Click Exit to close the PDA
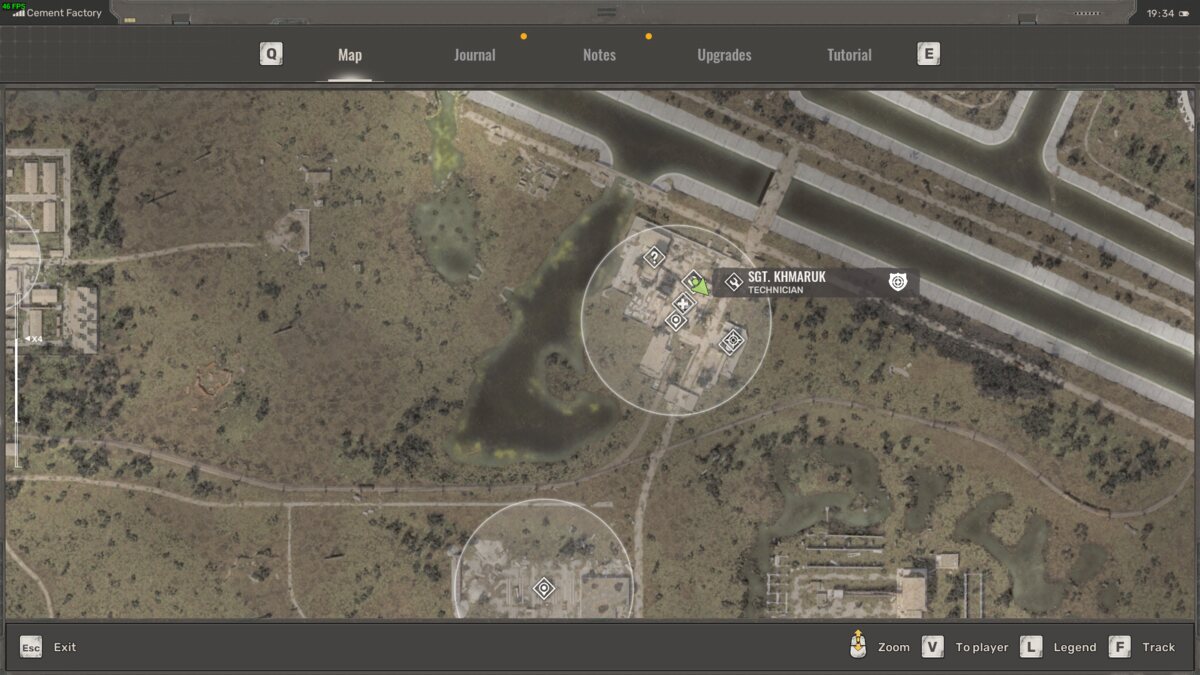 point(65,647)
